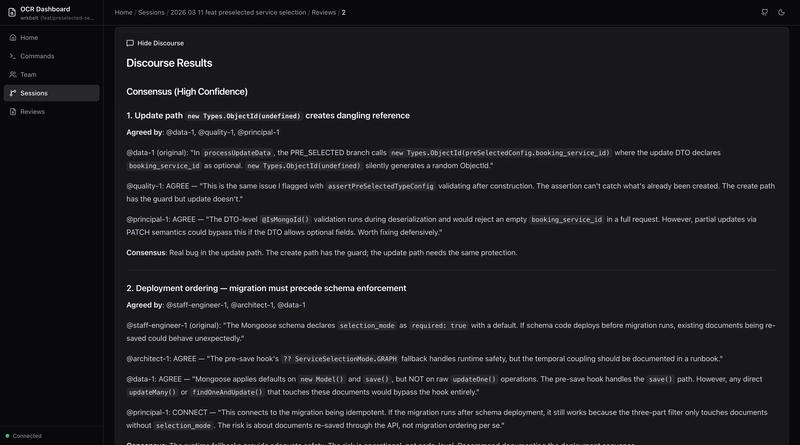Image resolution: width=800 pixels, height=445 pixels.
Task: Click the Sessions branch icon
Action: pos(12,93)
